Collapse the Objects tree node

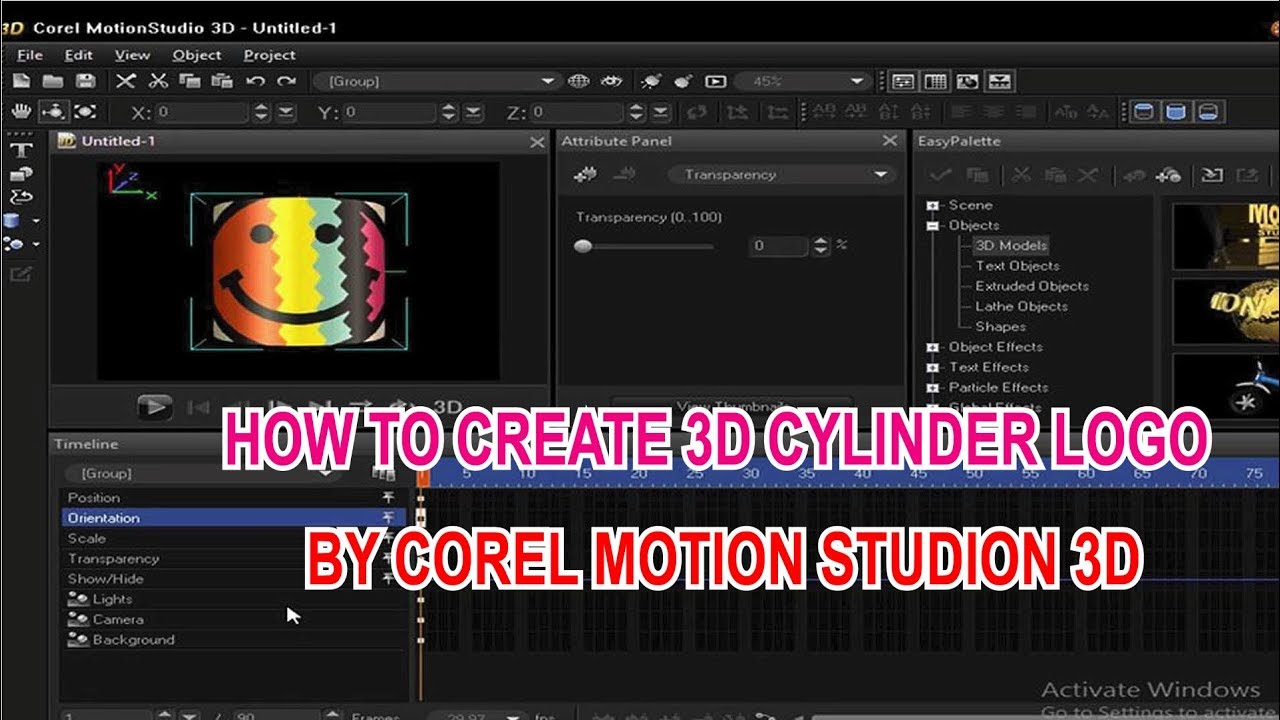933,225
